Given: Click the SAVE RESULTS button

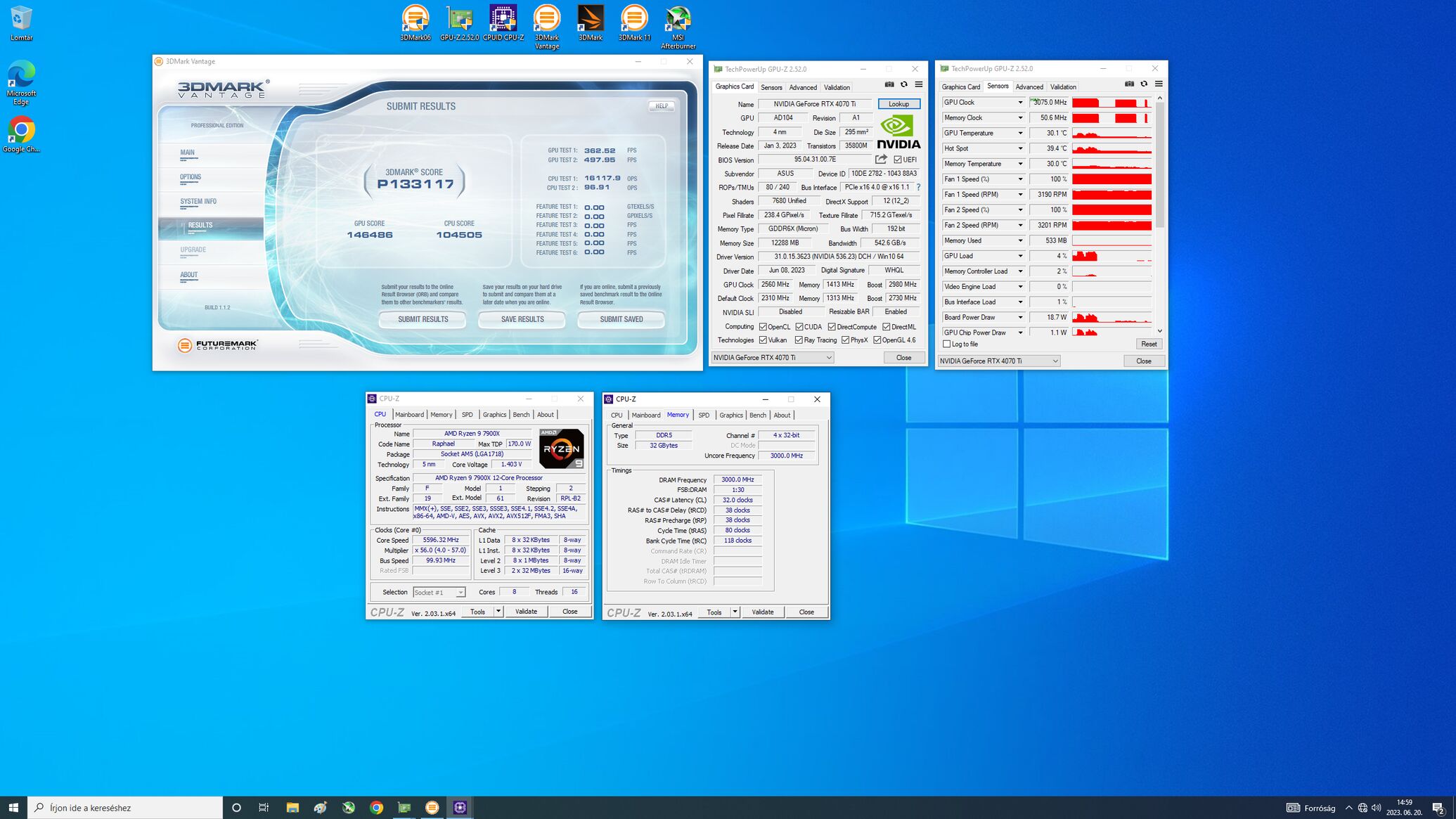Looking at the screenshot, I should (522, 319).
